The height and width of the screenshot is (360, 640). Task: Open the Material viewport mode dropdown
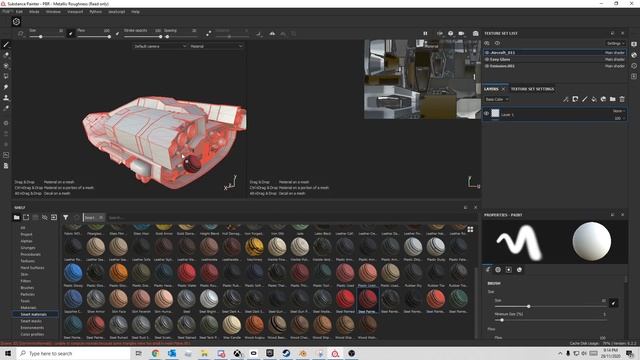coord(216,46)
